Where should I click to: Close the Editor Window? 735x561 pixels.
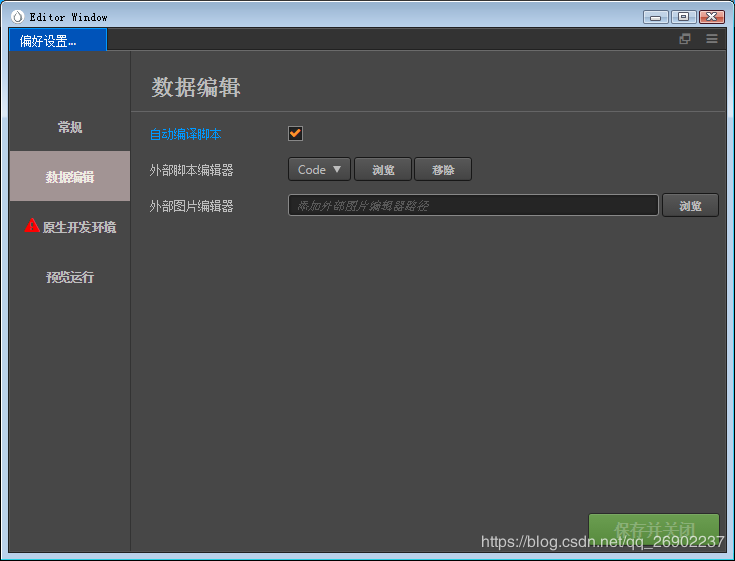click(x=712, y=17)
